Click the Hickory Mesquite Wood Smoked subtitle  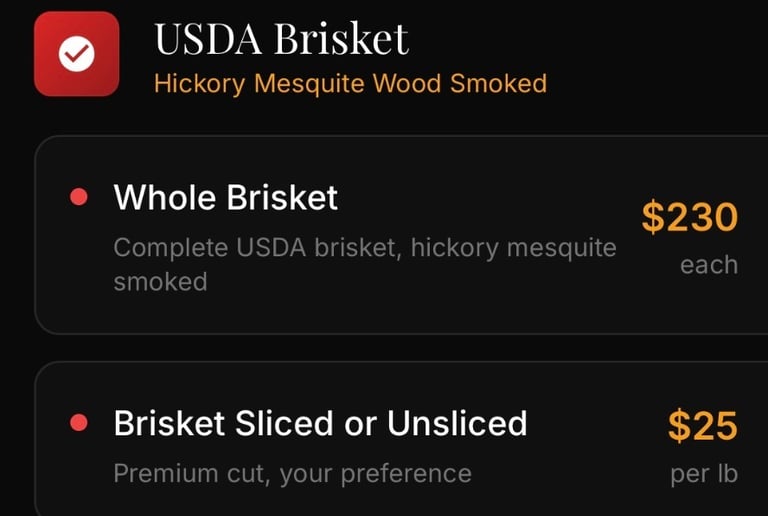click(350, 83)
